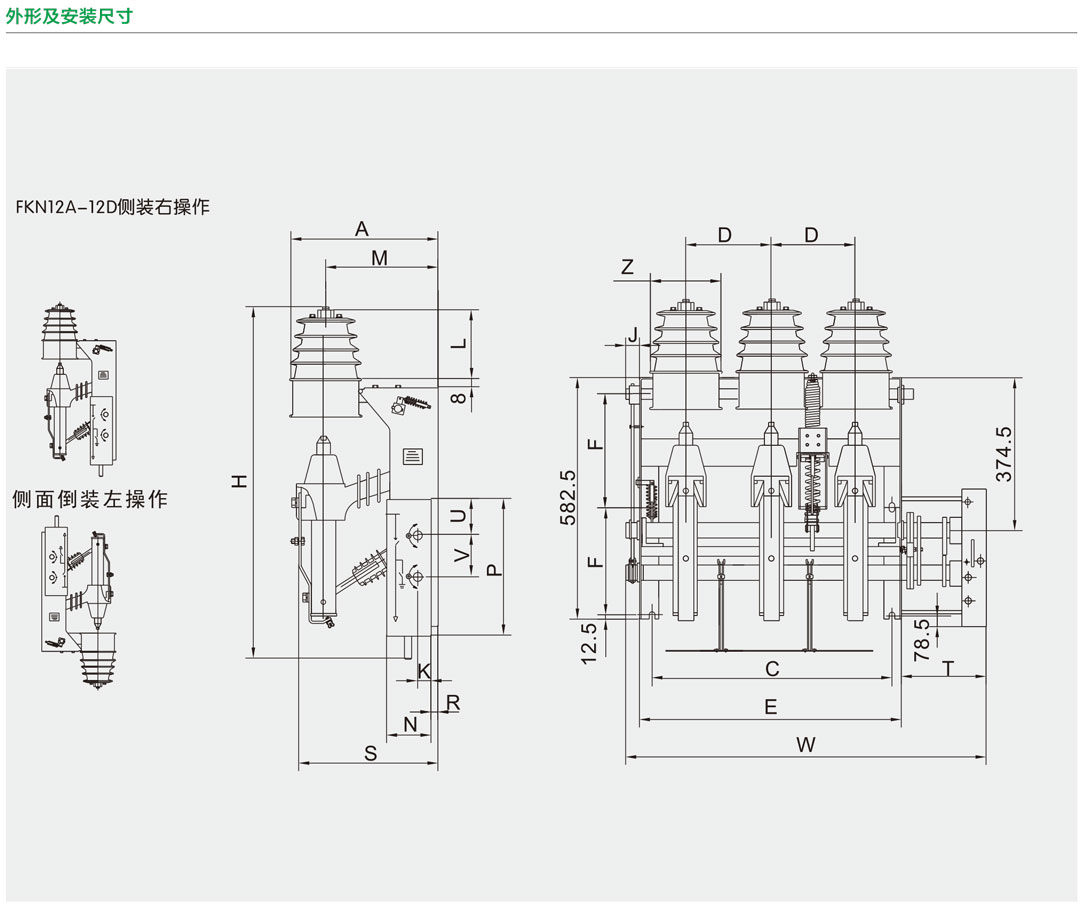Image resolution: width=1080 pixels, height=906 pixels.
Task: Select the FKN12A-12D侧装右操作 label
Action: tap(112, 207)
